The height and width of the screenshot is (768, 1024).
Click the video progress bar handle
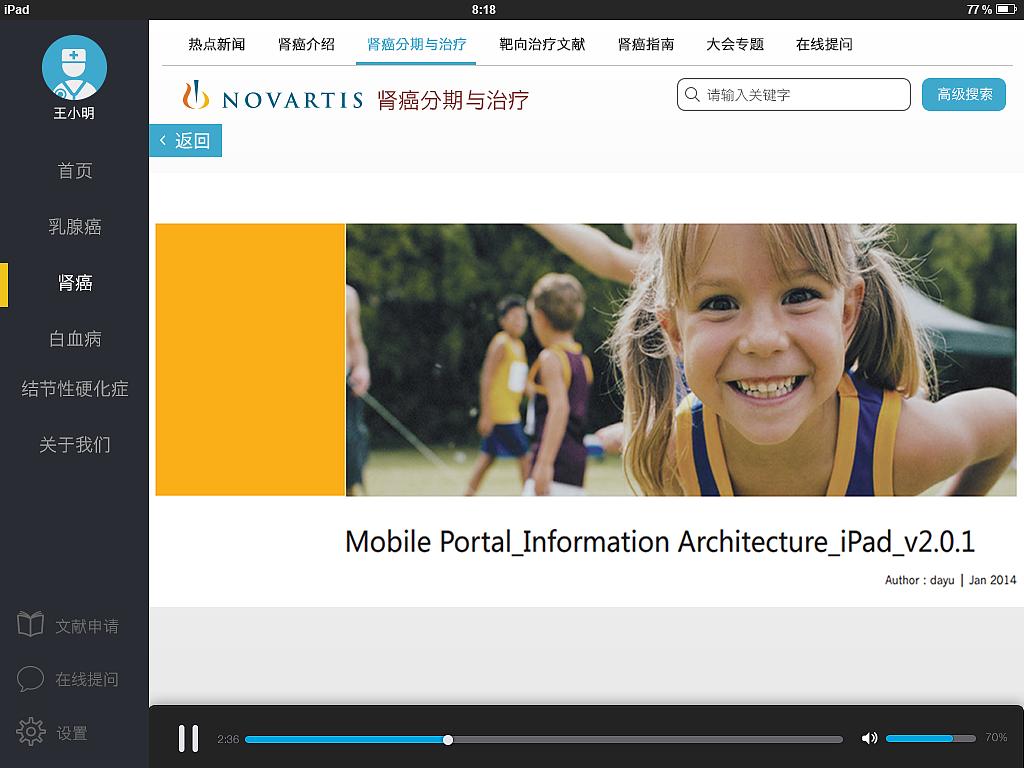(x=447, y=739)
